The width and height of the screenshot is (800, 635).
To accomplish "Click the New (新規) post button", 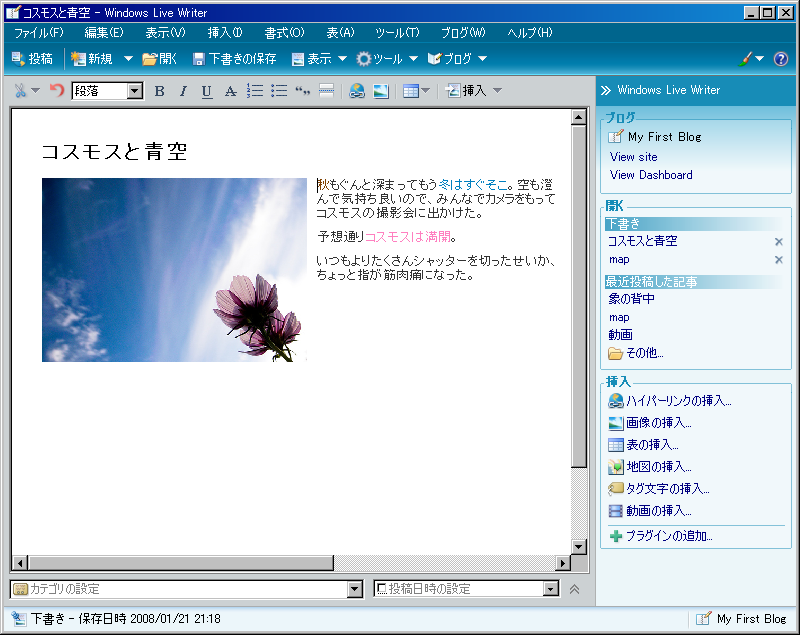I will [91, 59].
